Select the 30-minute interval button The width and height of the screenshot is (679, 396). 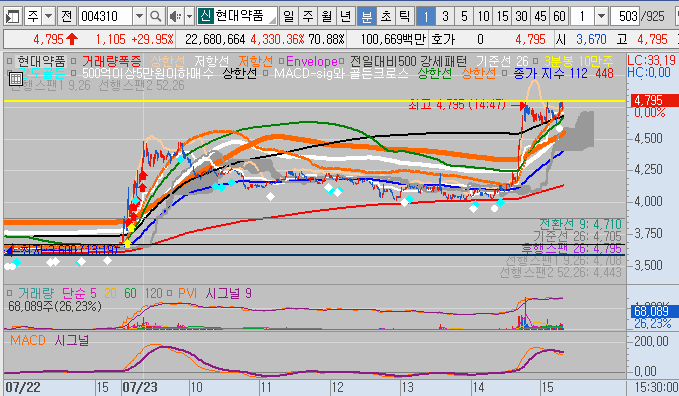tap(521, 16)
